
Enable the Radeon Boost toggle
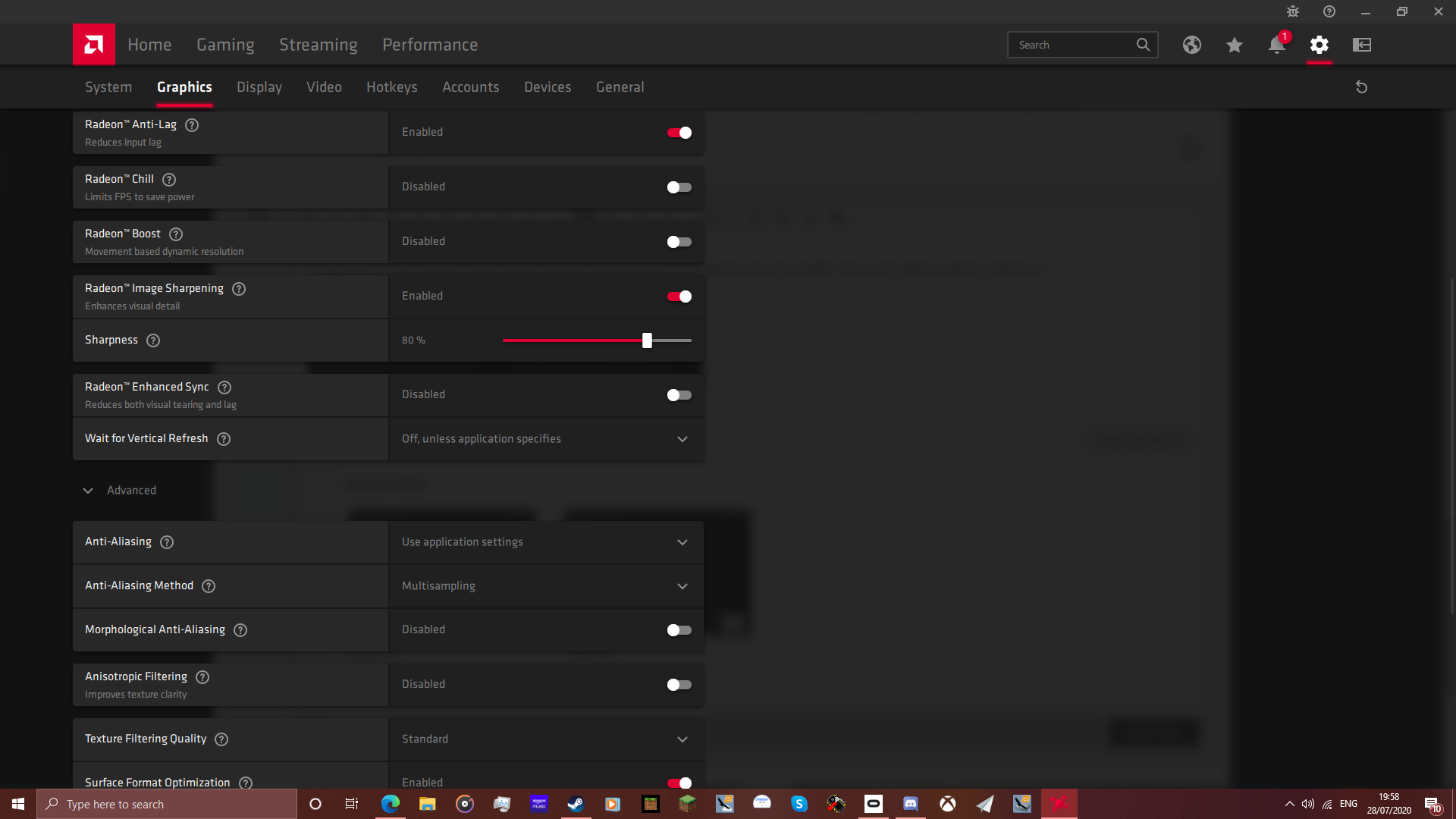(679, 242)
